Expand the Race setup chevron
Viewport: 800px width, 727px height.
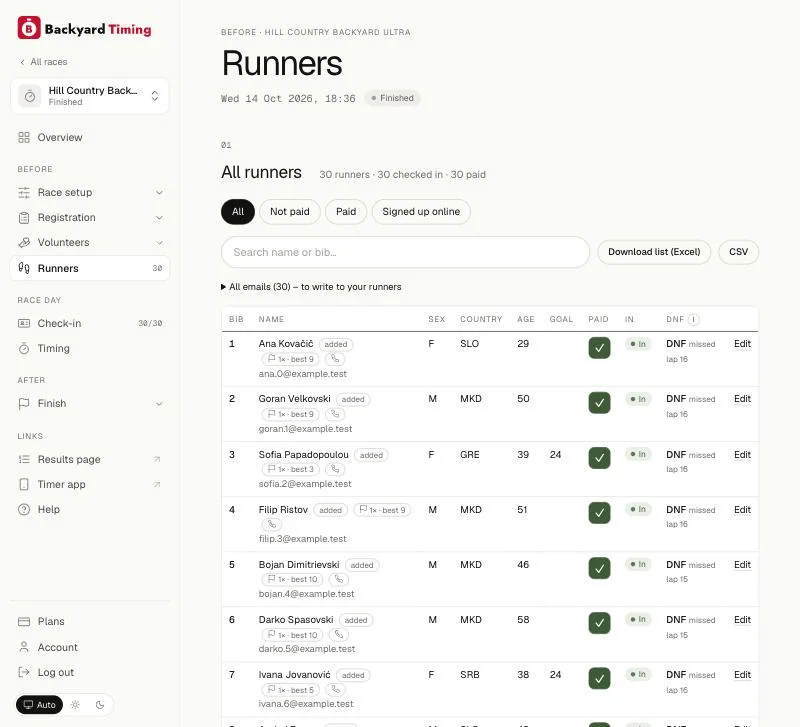[x=159, y=192]
